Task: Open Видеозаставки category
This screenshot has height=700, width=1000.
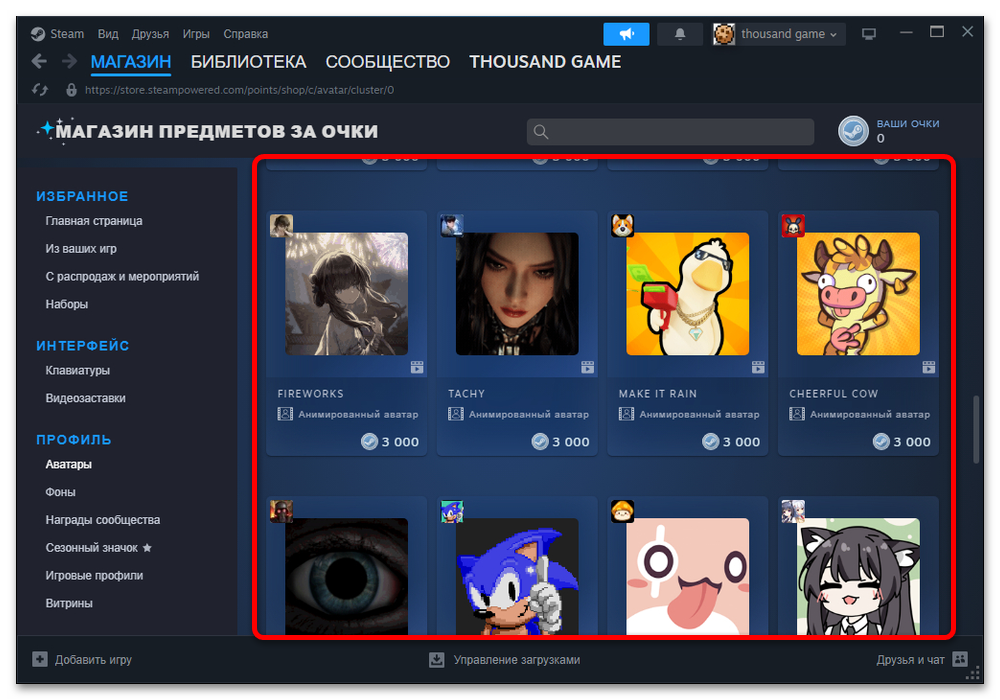Action: pos(85,398)
